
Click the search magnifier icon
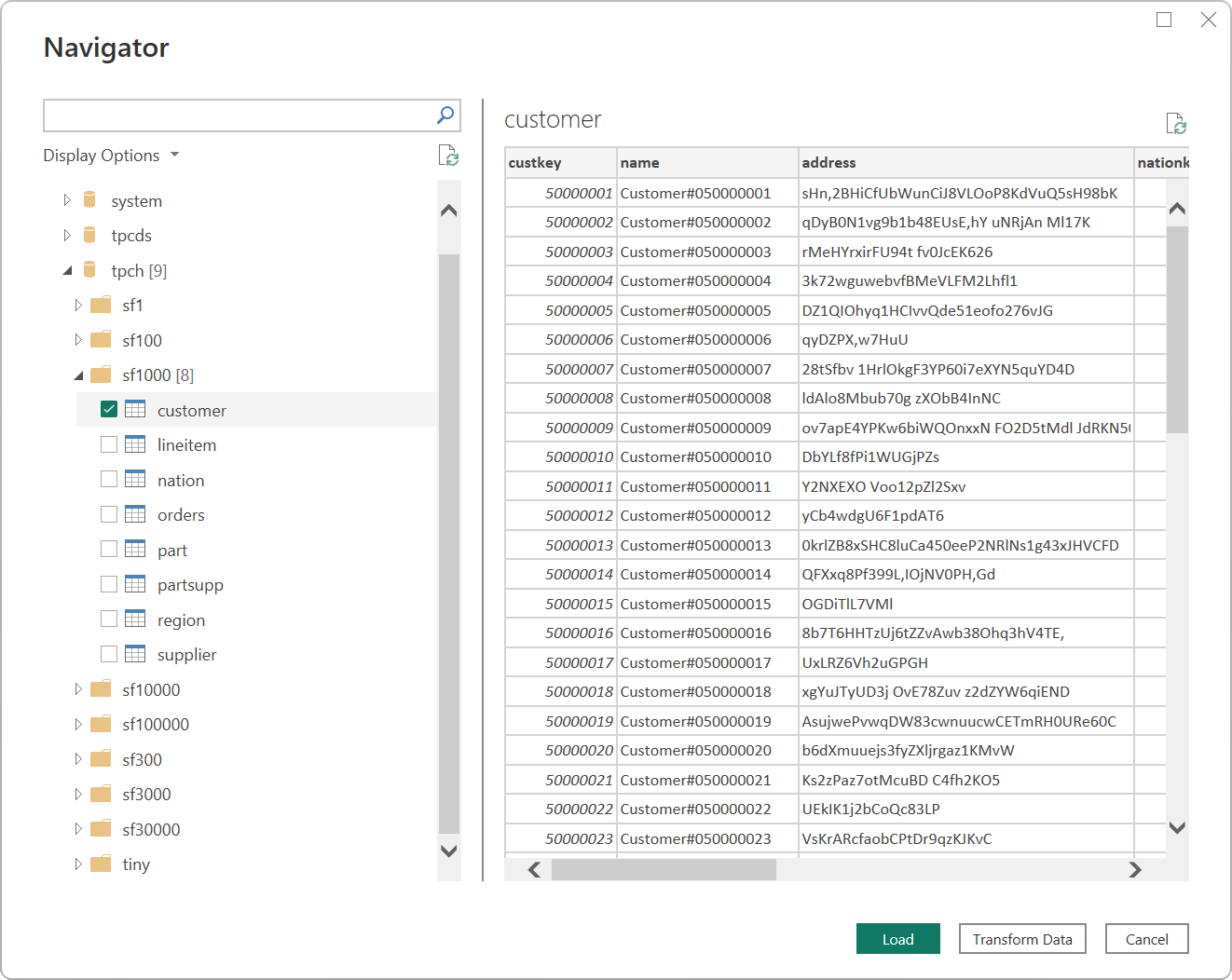(x=445, y=115)
